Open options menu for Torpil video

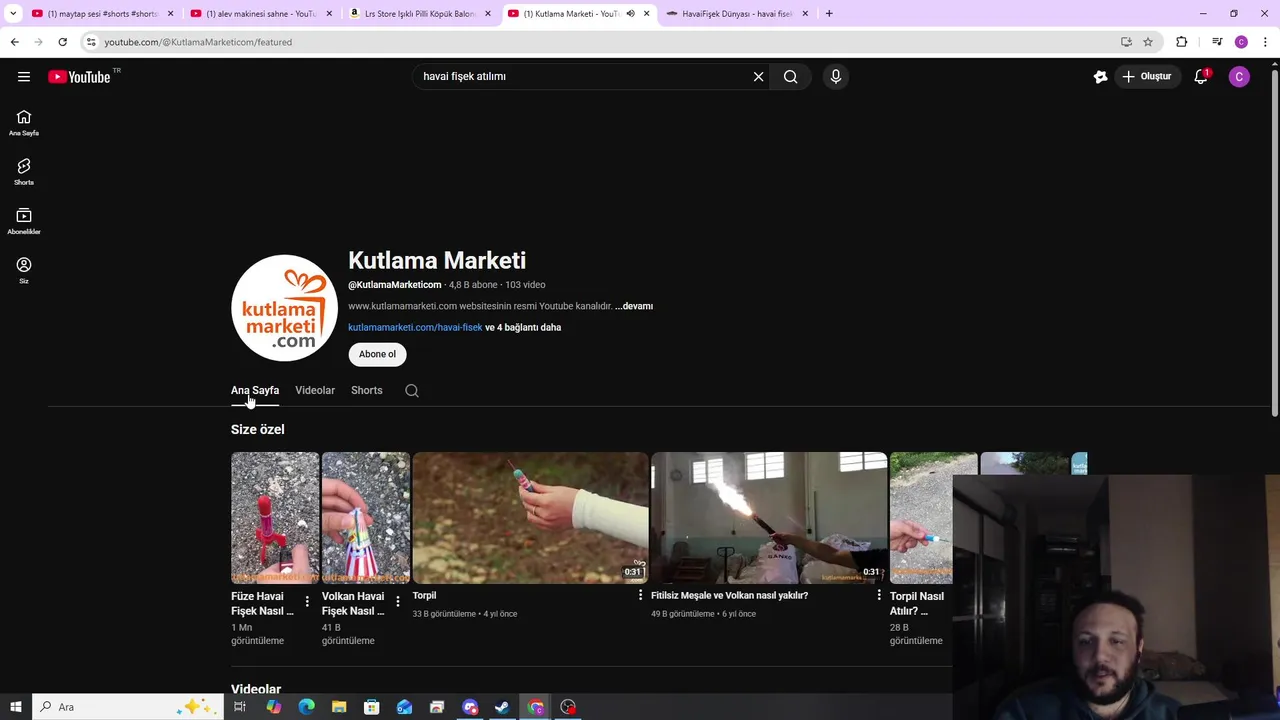pos(641,595)
